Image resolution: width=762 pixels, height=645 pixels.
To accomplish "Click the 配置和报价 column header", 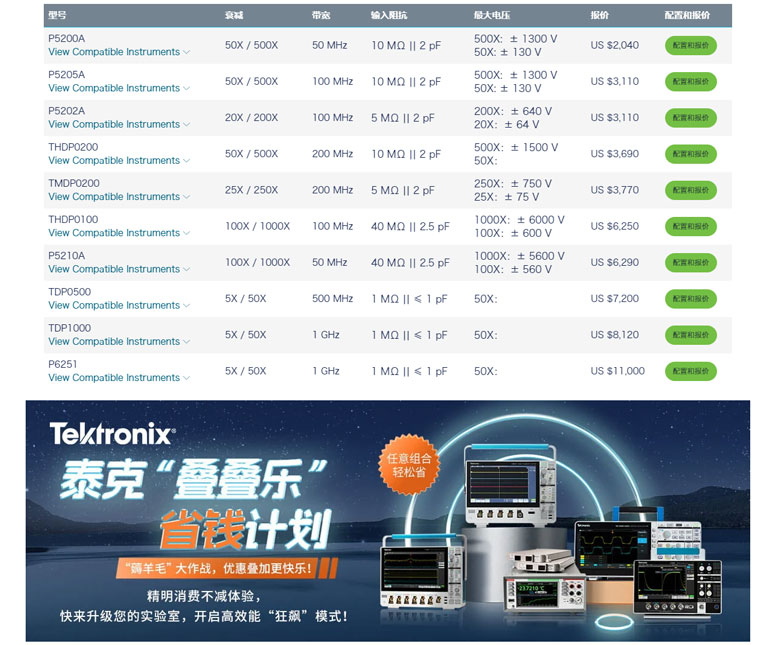I will pos(687,15).
